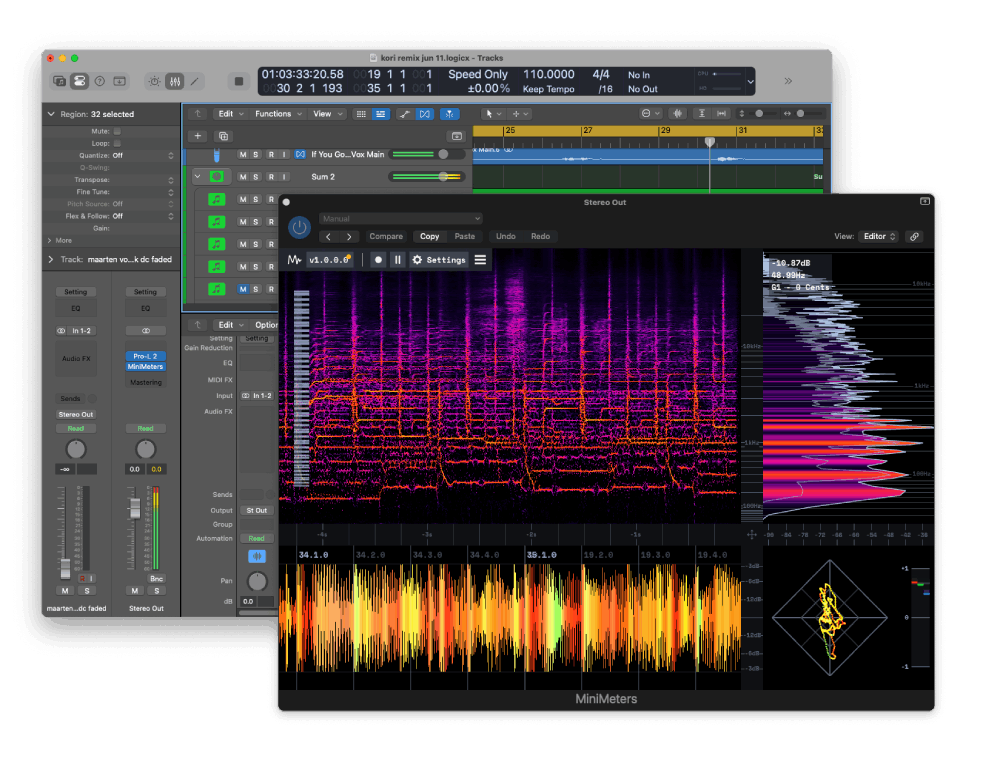Viewport: 1000px width, 767px height.
Task: Expand the Track inspector section
Action: 51,259
